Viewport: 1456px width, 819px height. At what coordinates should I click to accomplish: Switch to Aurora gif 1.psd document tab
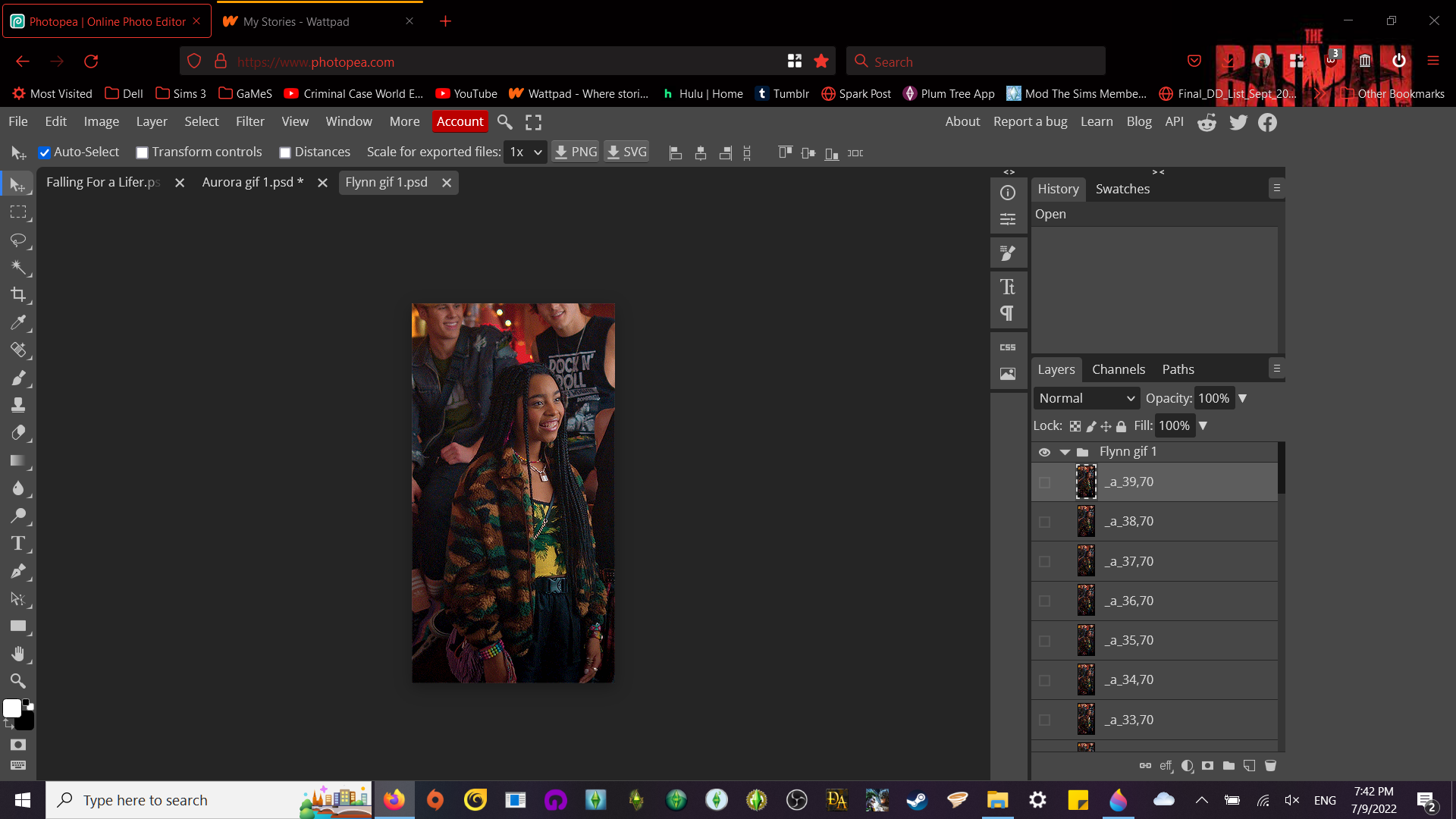[253, 182]
